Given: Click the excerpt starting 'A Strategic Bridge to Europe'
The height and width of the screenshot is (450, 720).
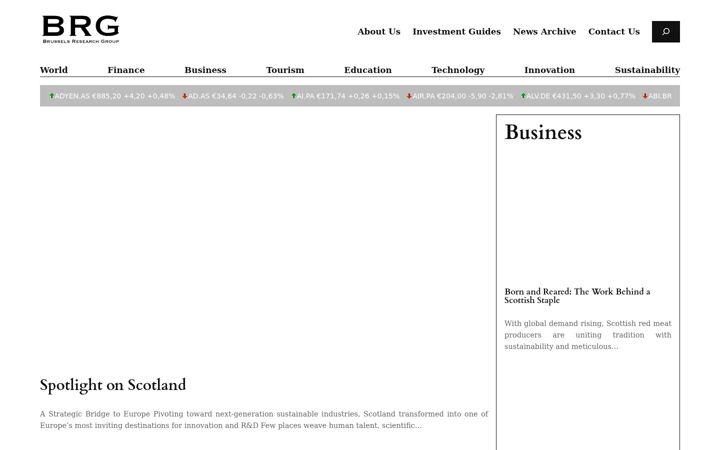Looking at the screenshot, I should 264,420.
